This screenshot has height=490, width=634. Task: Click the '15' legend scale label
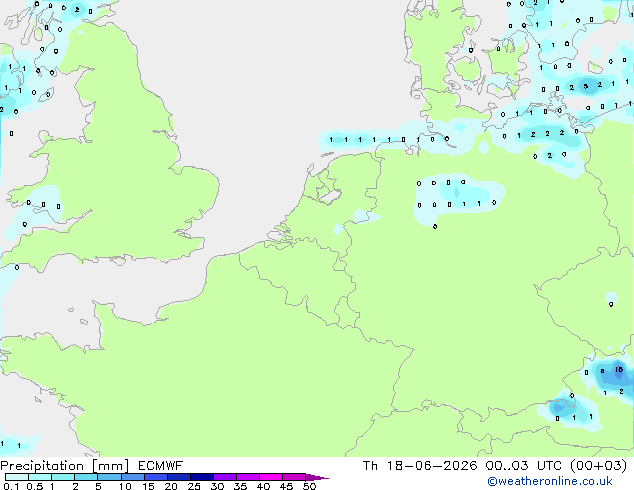click(148, 486)
